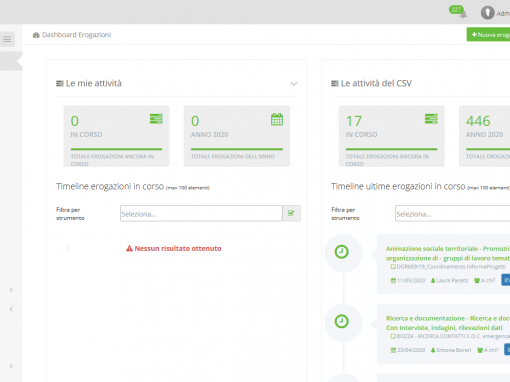This screenshot has width=510, height=382.
Task: Click the calendar icon in the 0 Anno 2020 card
Action: (x=277, y=119)
